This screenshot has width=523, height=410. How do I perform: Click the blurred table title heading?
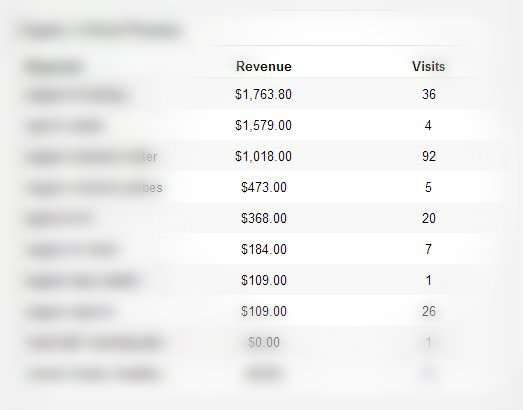[x=100, y=31]
